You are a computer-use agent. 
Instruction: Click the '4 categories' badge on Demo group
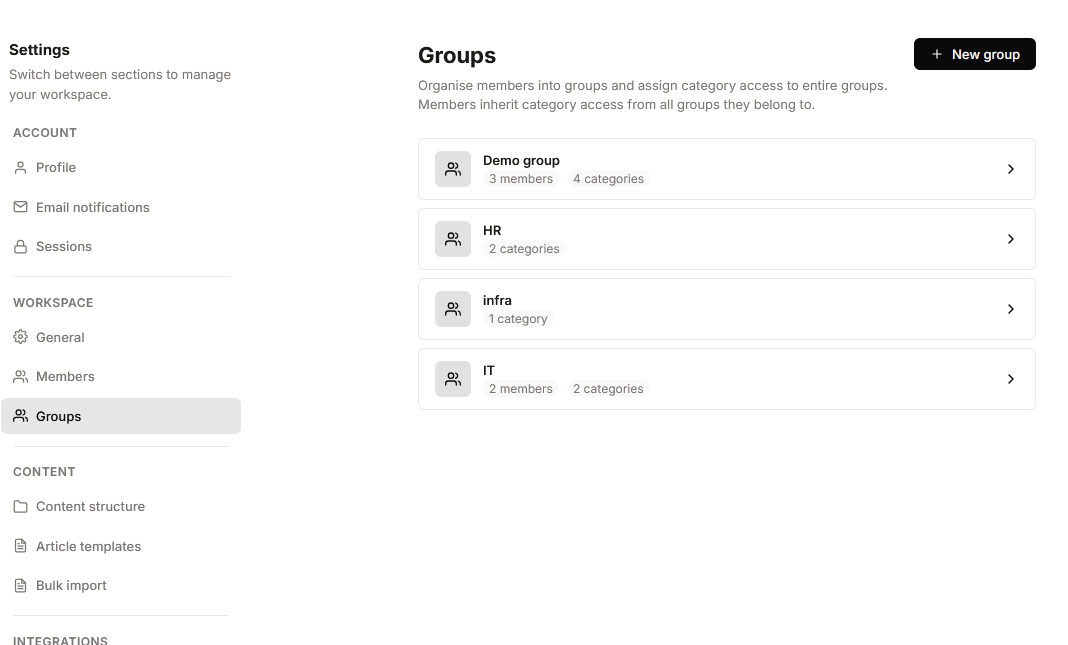pyautogui.click(x=608, y=179)
